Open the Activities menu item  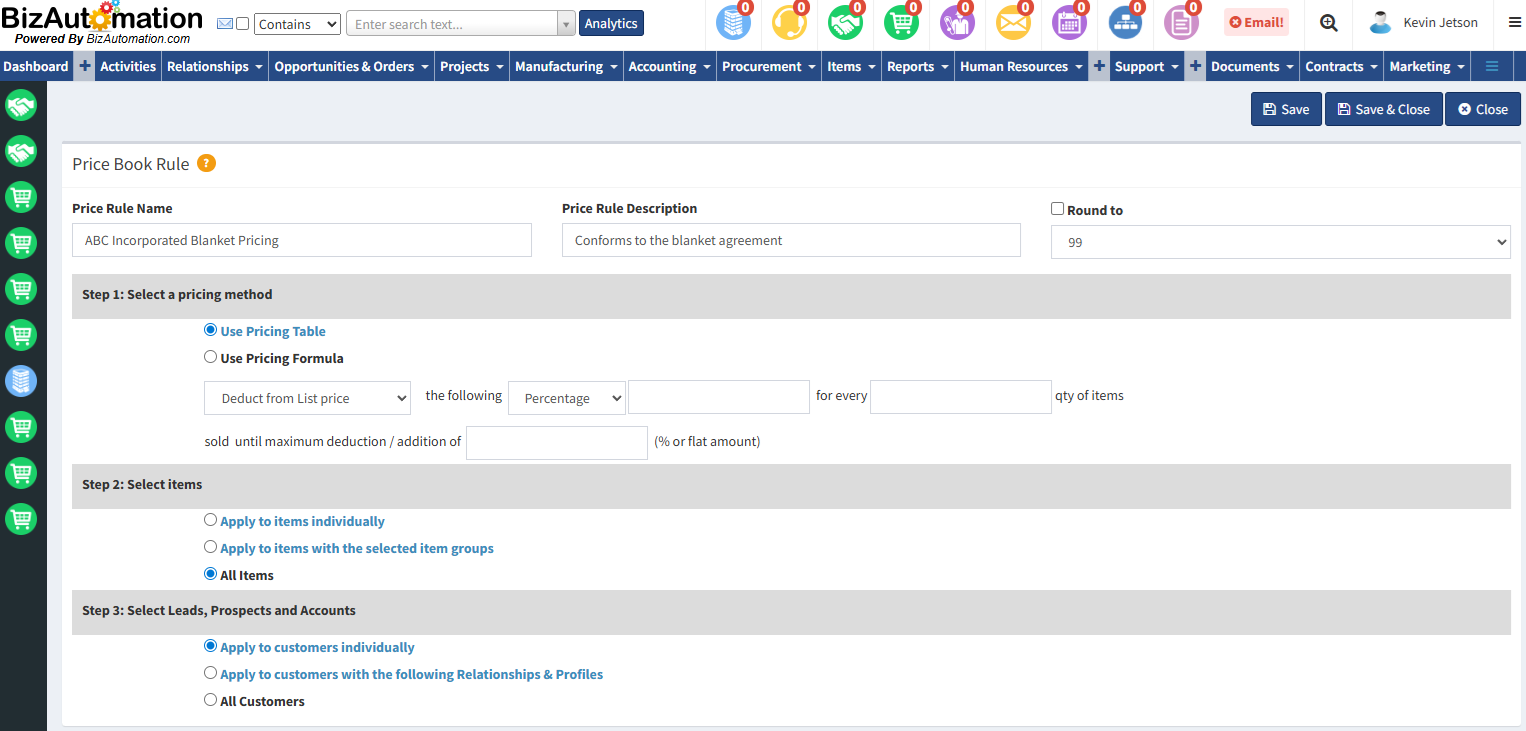pyautogui.click(x=128, y=66)
